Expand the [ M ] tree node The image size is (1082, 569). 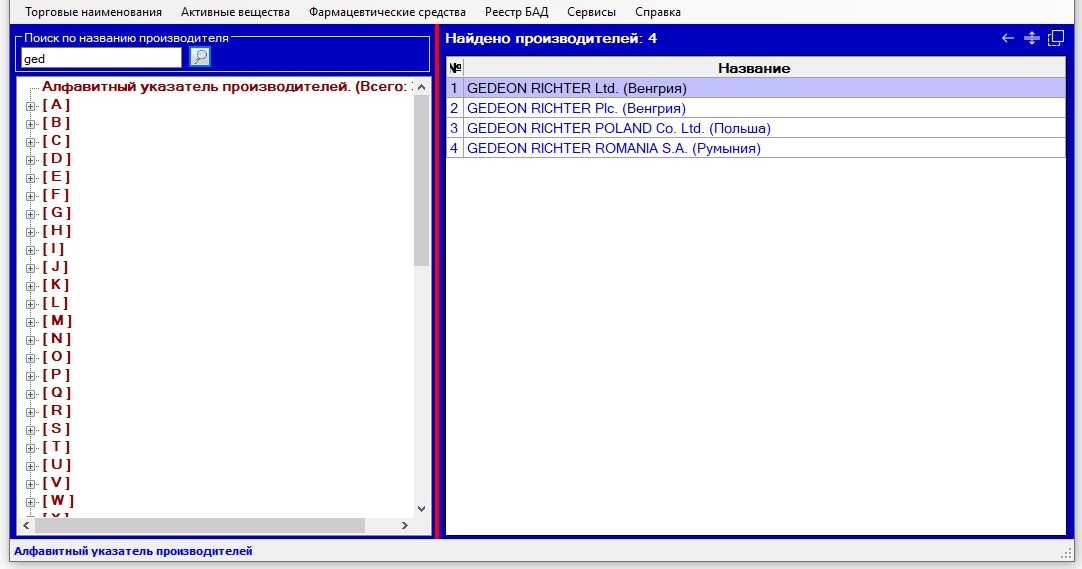click(x=30, y=321)
